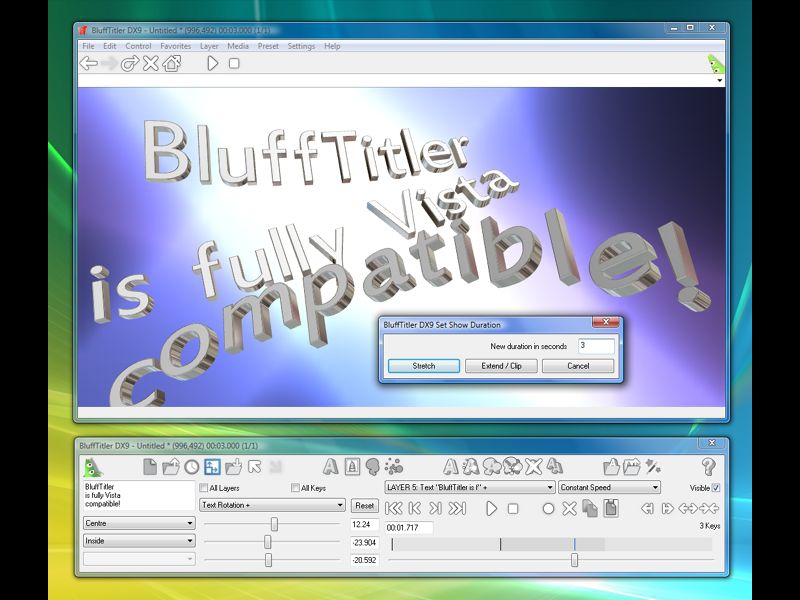Open the LAYER 5 text layer dropdown

(x=469, y=488)
